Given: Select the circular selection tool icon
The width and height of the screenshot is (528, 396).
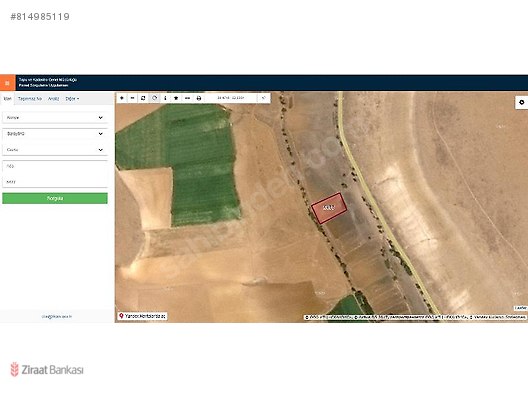Looking at the screenshot, I should pos(154,98).
